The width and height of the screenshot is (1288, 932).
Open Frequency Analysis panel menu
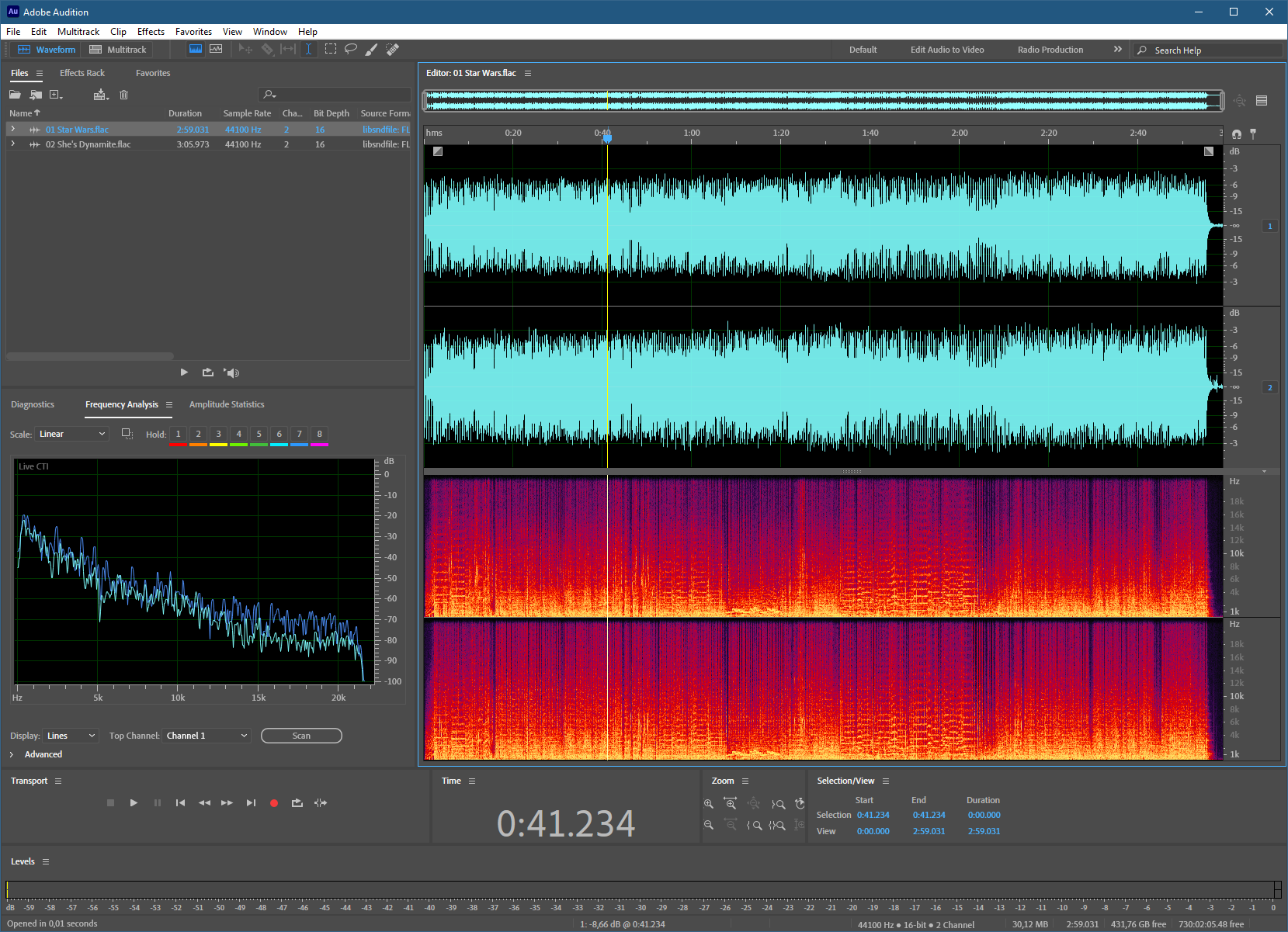169,404
